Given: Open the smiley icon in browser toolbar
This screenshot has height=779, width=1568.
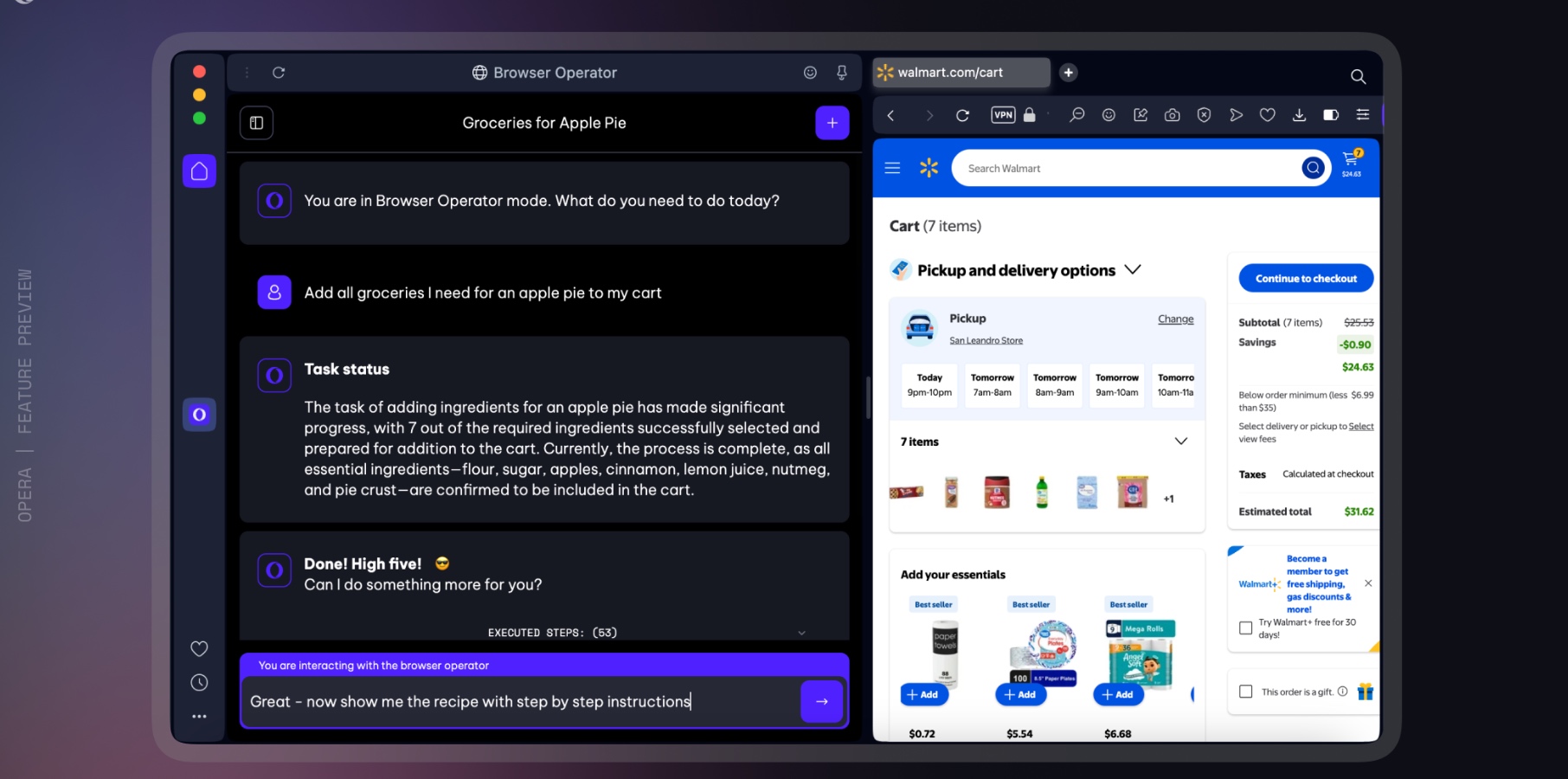Looking at the screenshot, I should [x=1109, y=115].
